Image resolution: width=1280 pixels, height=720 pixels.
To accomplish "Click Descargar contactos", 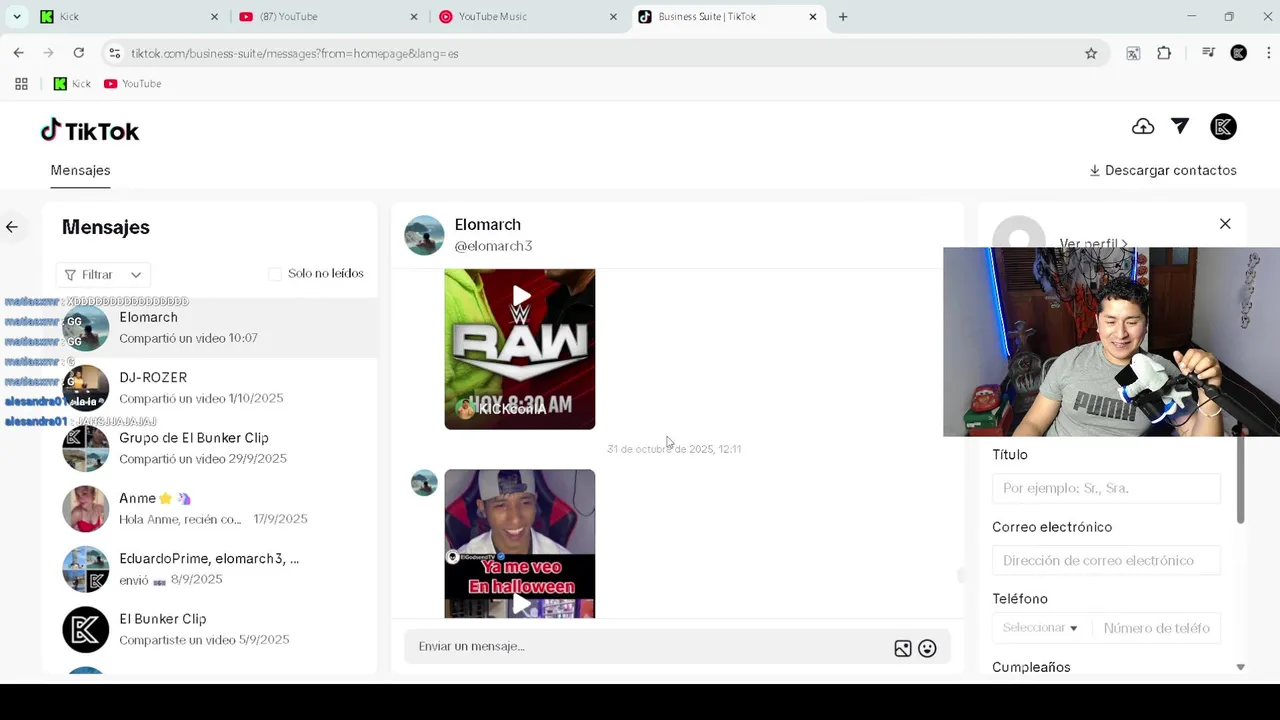I will [1163, 171].
